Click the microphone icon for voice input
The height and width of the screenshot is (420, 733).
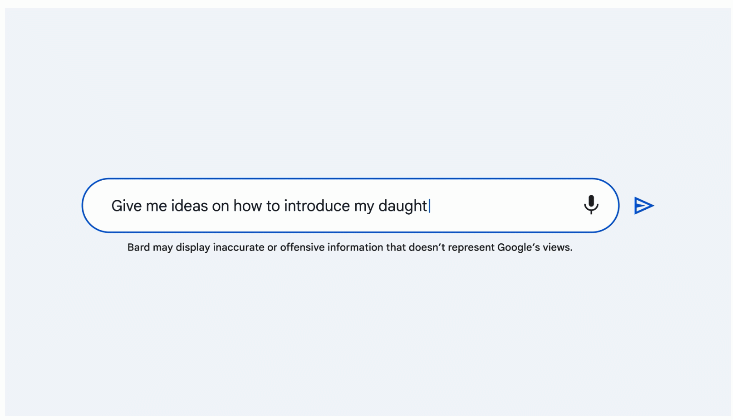(x=591, y=204)
